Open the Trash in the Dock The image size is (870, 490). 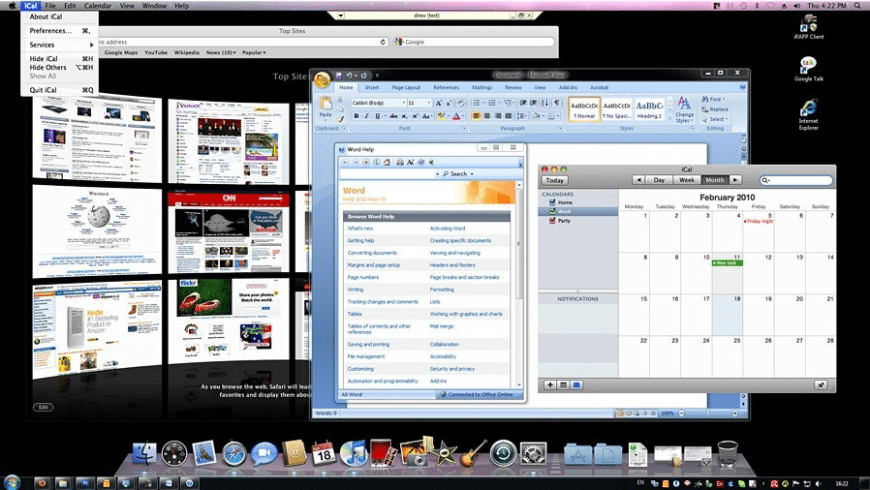pyautogui.click(x=727, y=453)
